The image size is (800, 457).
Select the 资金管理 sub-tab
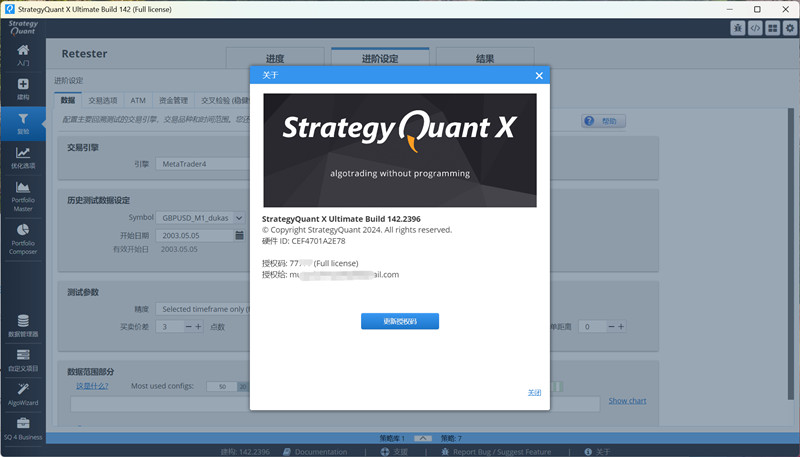click(173, 100)
